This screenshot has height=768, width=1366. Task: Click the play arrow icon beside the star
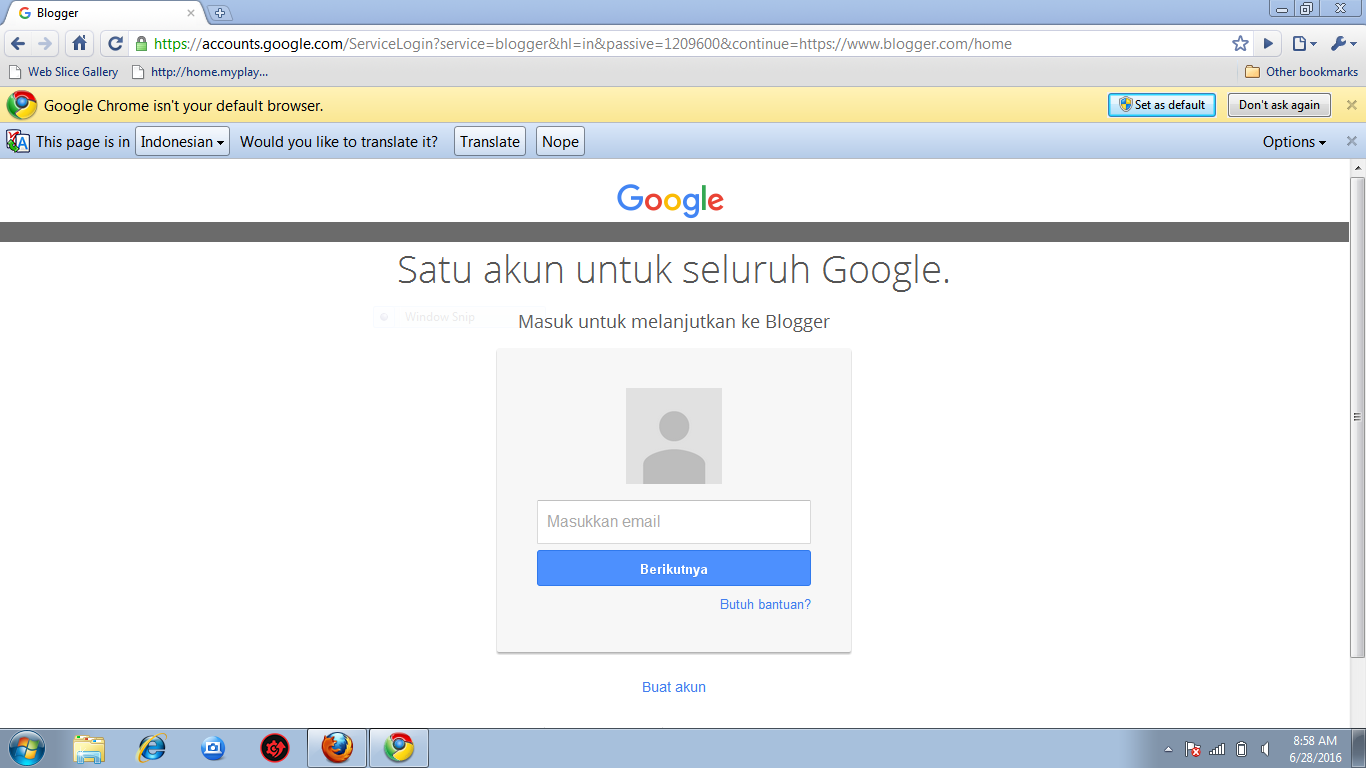tap(1268, 44)
